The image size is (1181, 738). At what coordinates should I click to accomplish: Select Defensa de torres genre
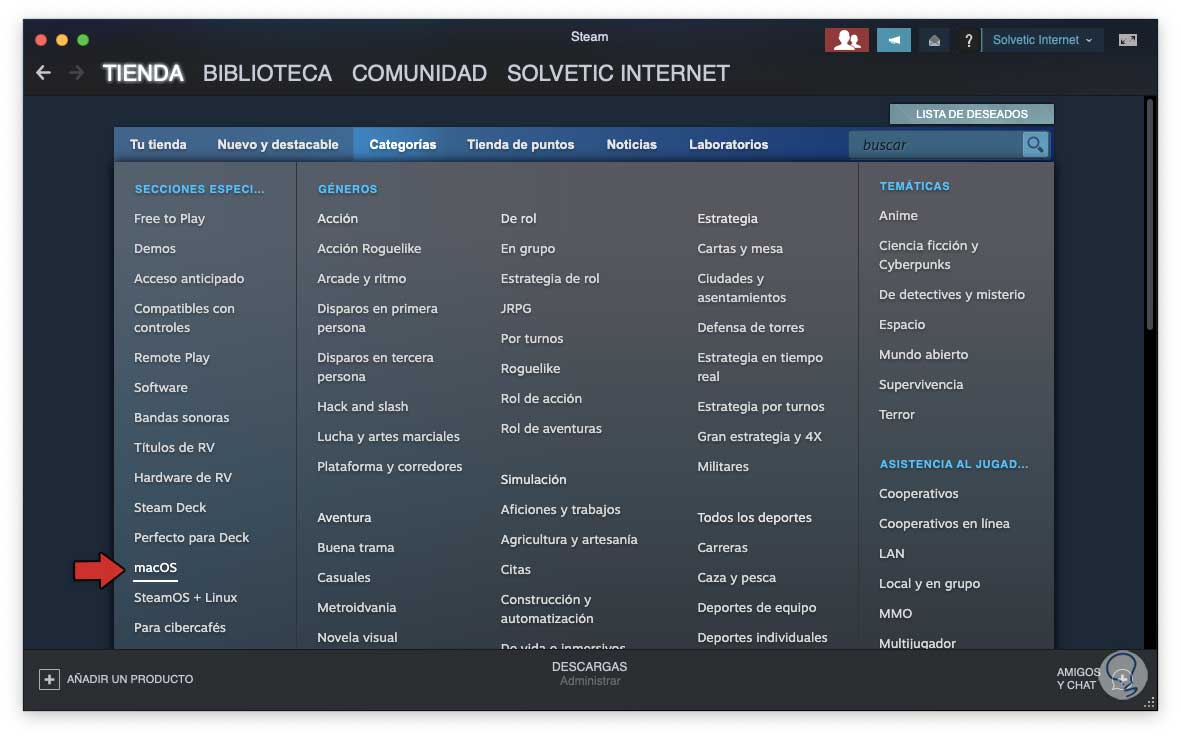click(751, 328)
